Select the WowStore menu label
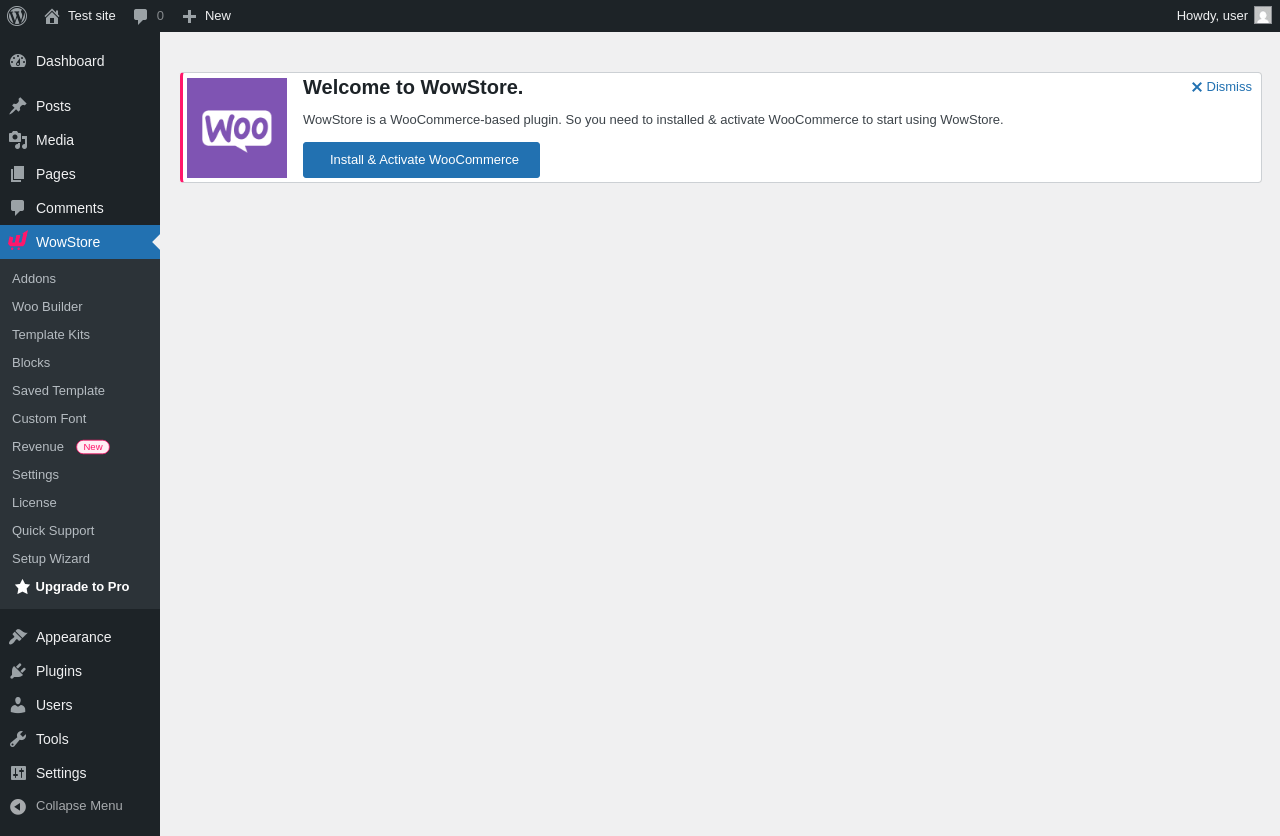The width and height of the screenshot is (1280, 836). coord(68,242)
